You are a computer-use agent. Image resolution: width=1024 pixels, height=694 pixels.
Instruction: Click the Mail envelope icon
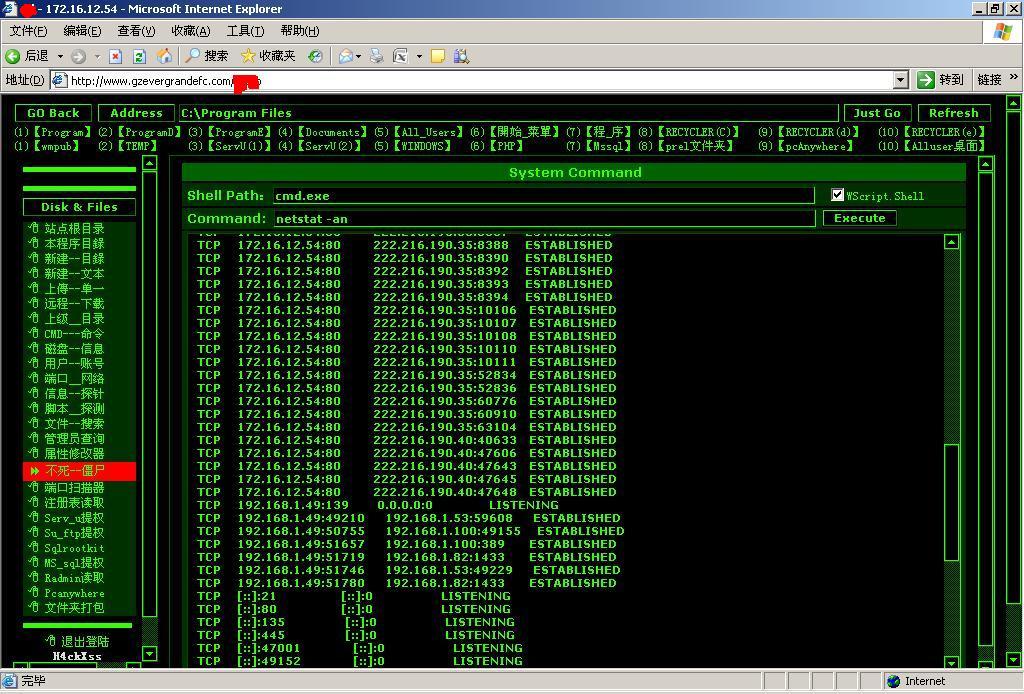tap(345, 56)
